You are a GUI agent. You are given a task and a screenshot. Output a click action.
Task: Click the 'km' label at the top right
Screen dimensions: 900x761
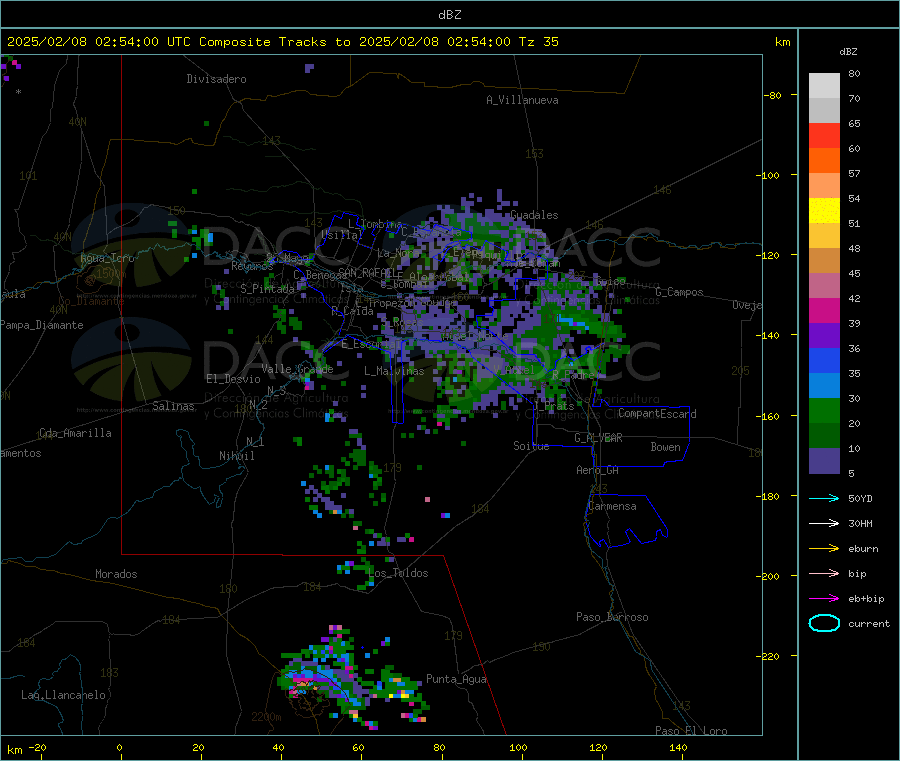pos(783,42)
